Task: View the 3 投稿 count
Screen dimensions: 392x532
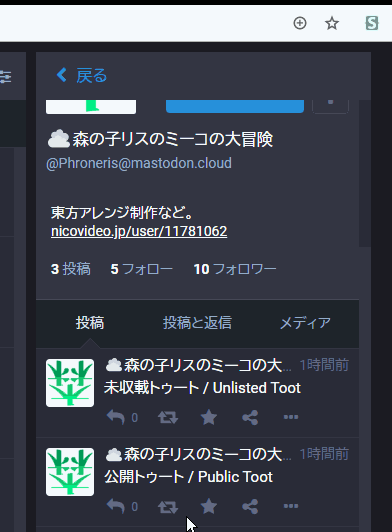Action: (x=71, y=269)
